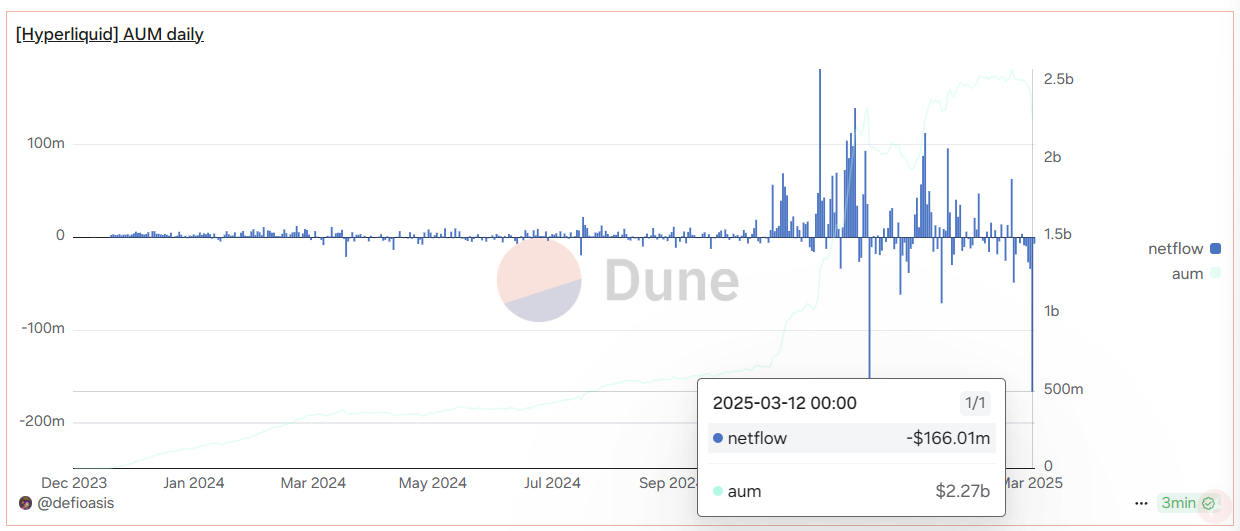Click the defioasis author avatar icon
1240x531 pixels.
tap(25, 503)
